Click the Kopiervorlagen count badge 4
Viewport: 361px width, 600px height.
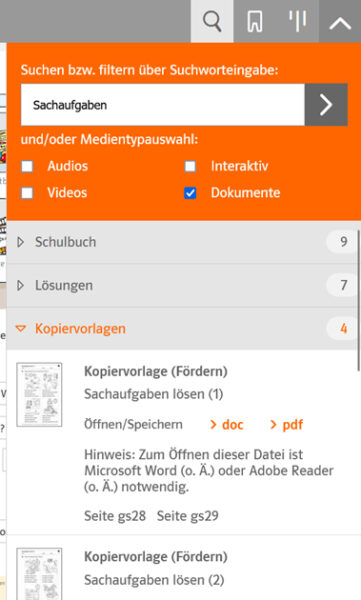343,329
